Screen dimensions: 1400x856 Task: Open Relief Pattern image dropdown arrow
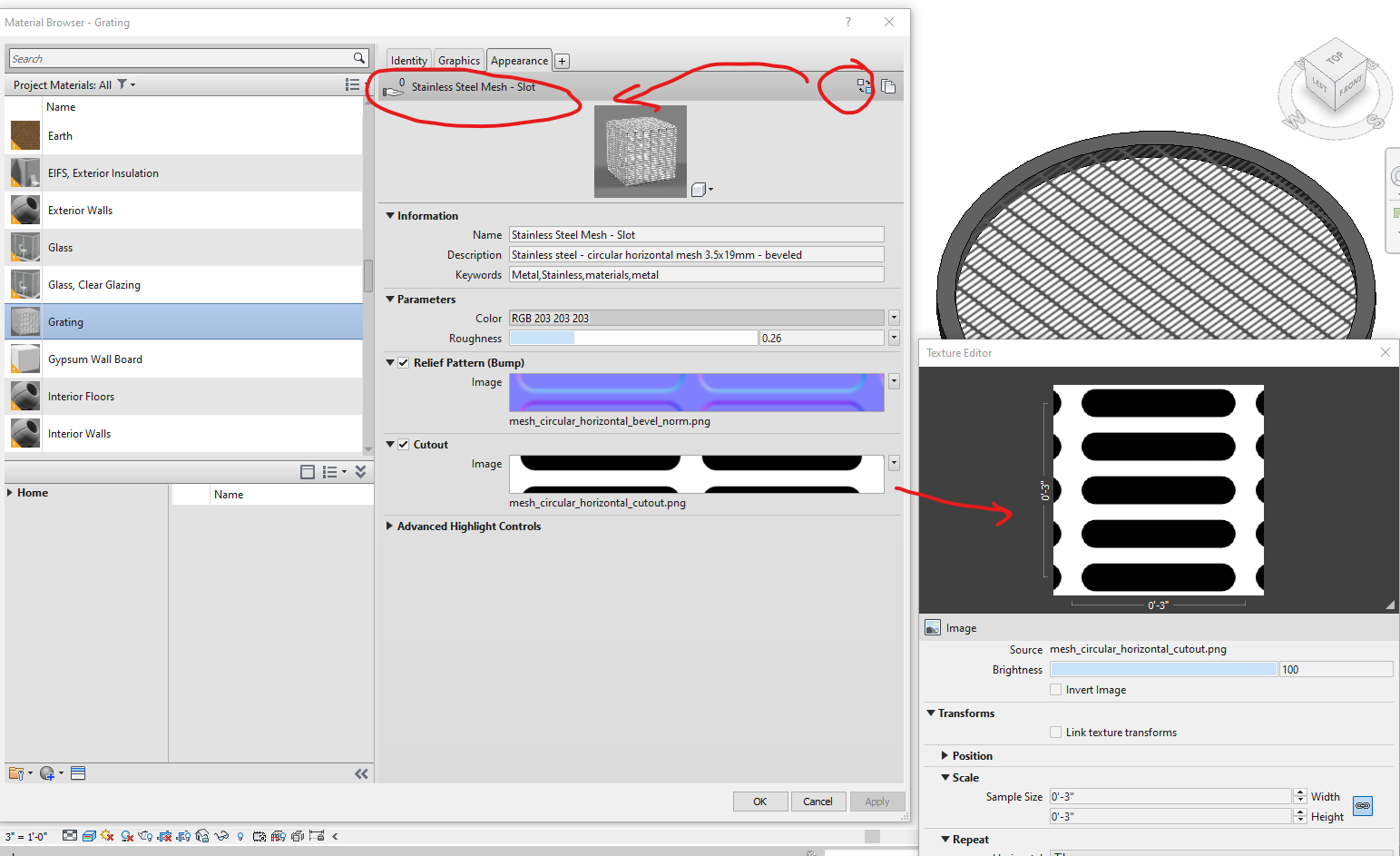pyautogui.click(x=894, y=381)
